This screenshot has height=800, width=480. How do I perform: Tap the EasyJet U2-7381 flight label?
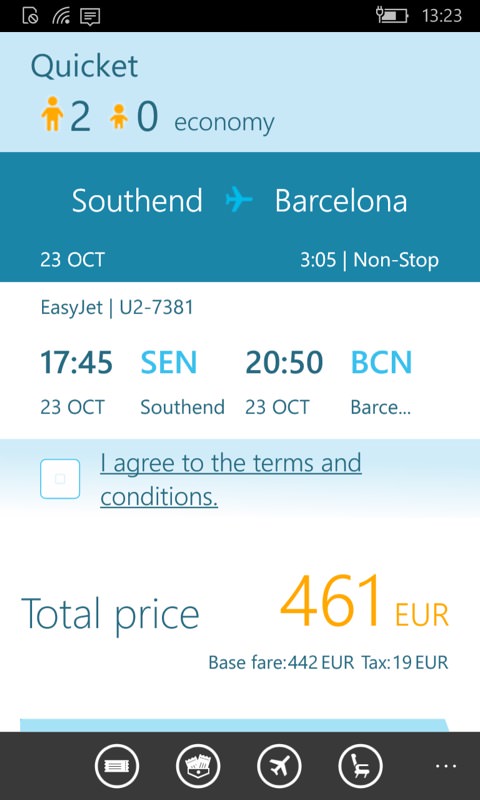[117, 308]
